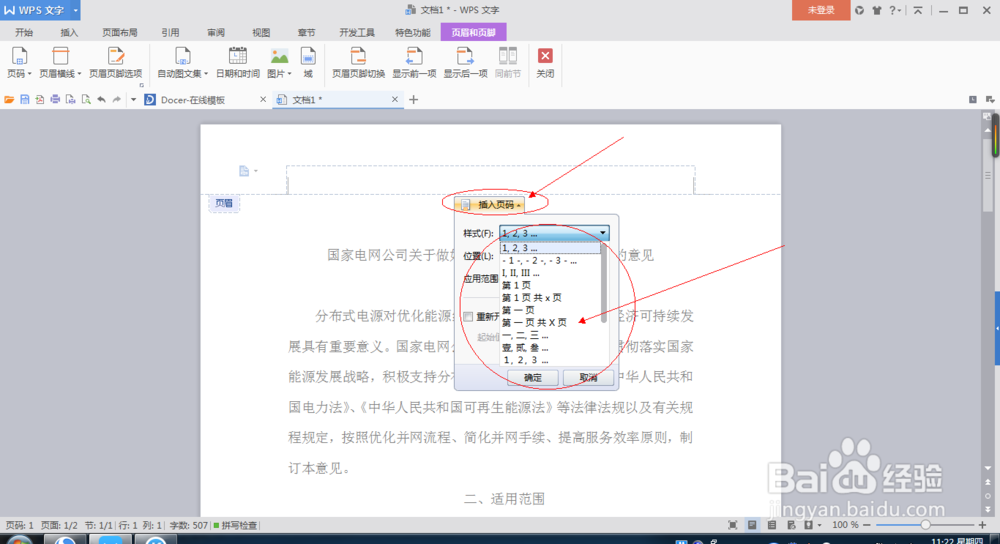
Task: Click 显示前一项 show previous item
Action: (415, 62)
